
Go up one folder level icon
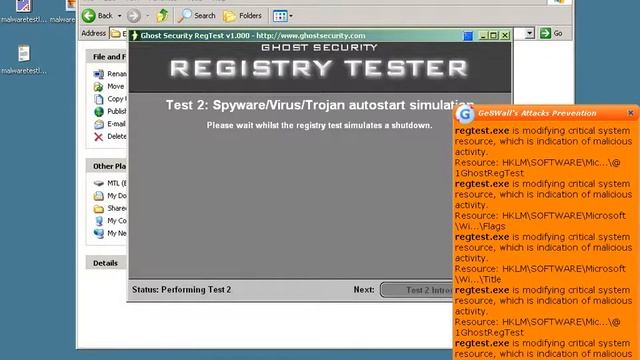(x=162, y=16)
